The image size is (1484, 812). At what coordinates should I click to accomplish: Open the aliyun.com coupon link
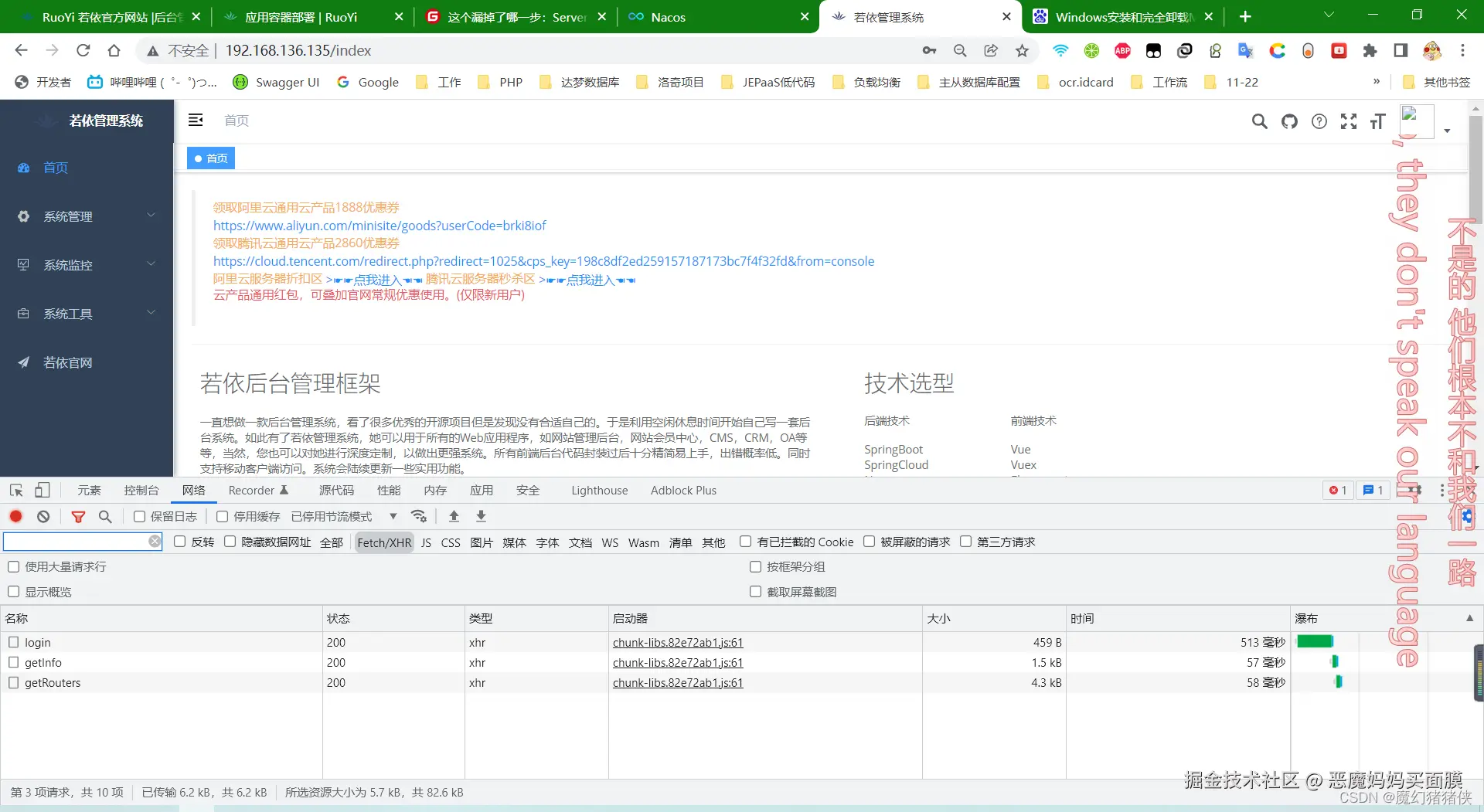click(x=380, y=226)
